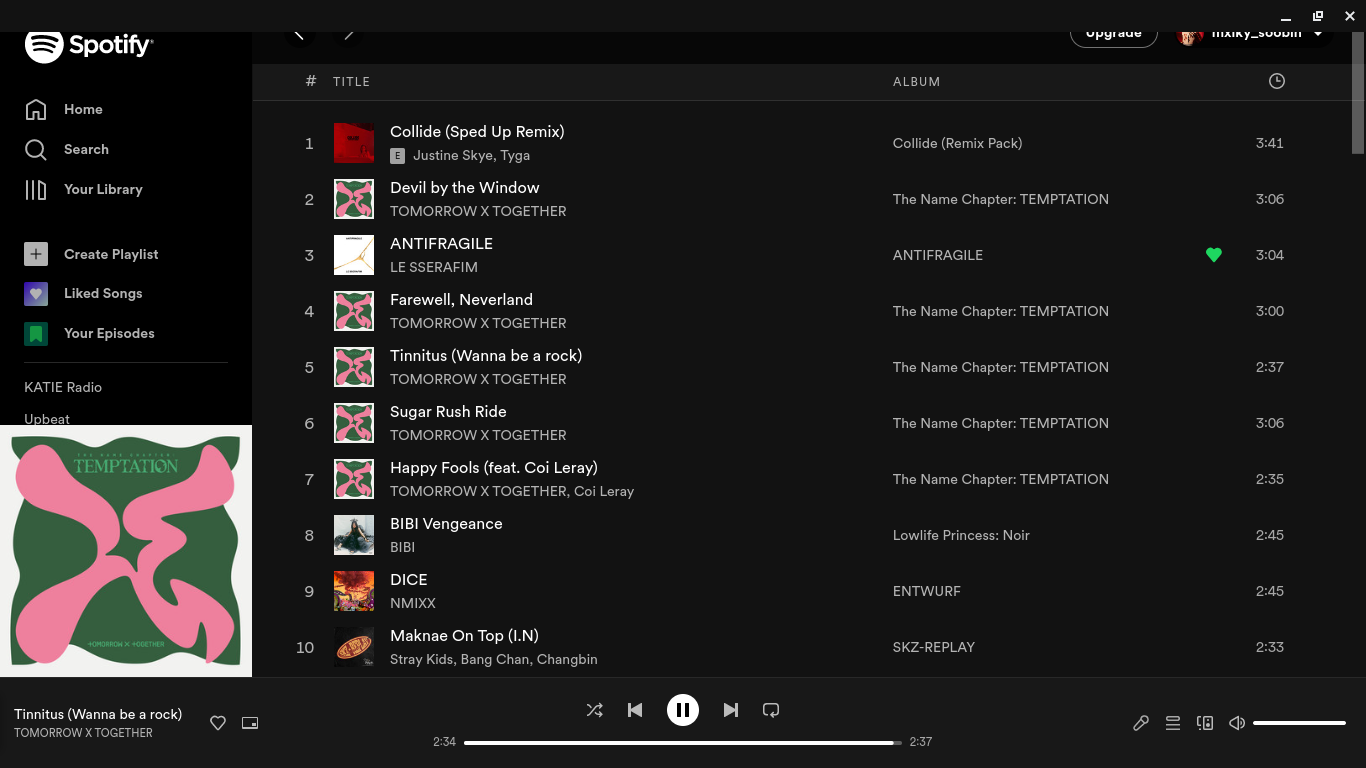The width and height of the screenshot is (1366, 768).
Task: Click the BIBI Vengeance cover thumbnail
Action: point(354,535)
